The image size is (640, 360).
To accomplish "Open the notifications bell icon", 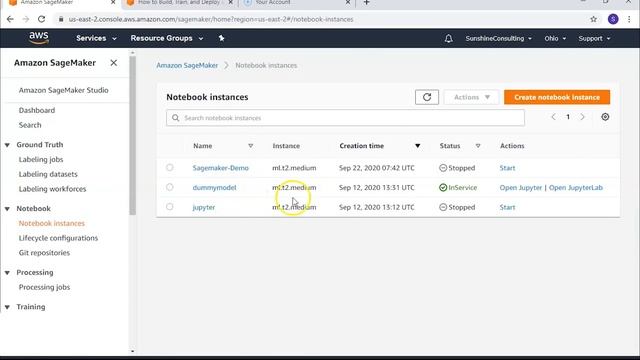I will pyautogui.click(x=449, y=38).
